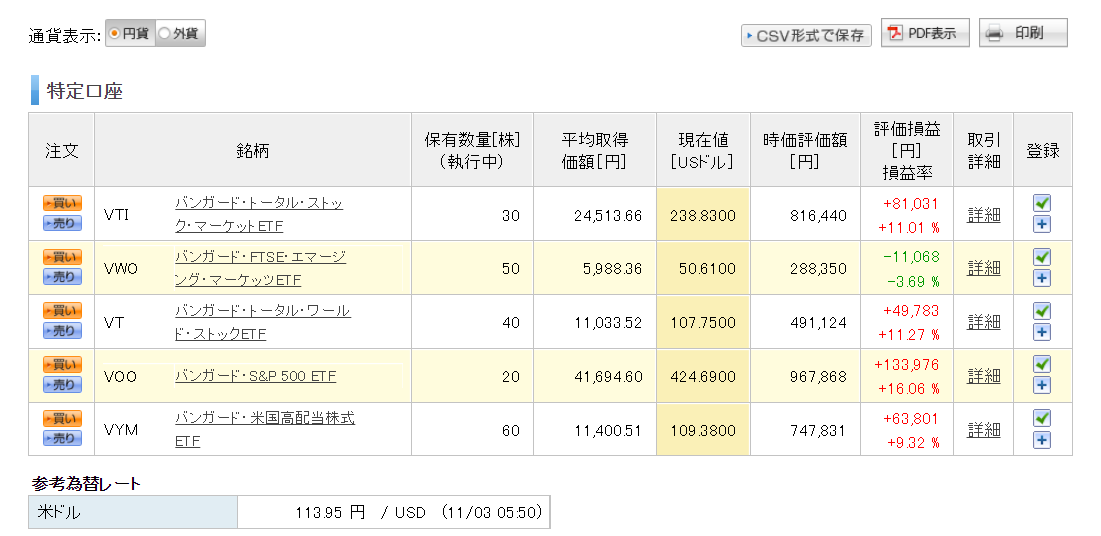The image size is (1101, 536).
Task: Click the 印刷 print button
Action: point(1023,33)
